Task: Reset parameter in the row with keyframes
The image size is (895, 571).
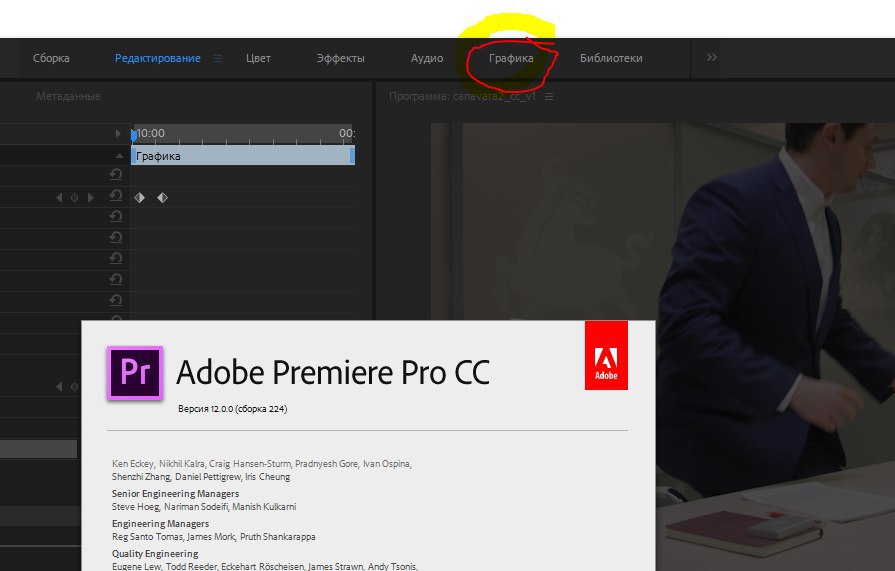Action: tap(116, 196)
